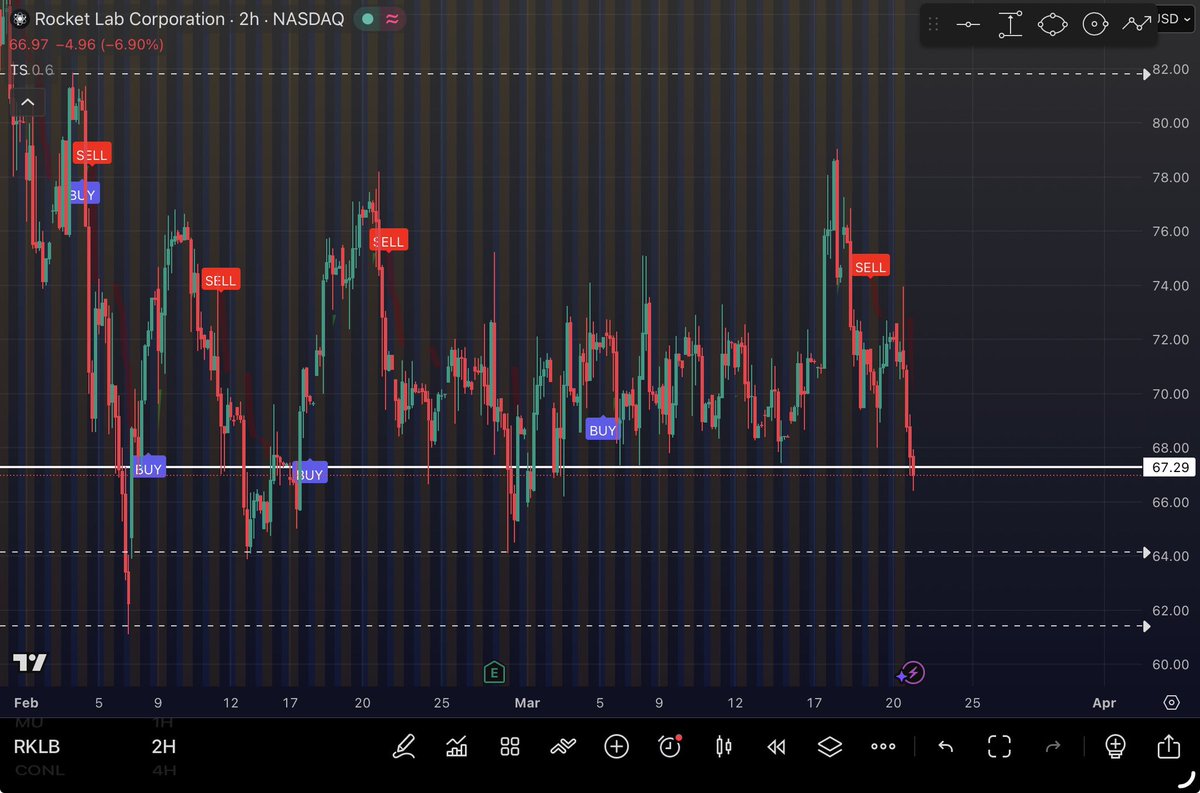Image resolution: width=1200 pixels, height=793 pixels.
Task: Tap the price change text −4.96 (−6.90%)
Action: click(x=110, y=45)
